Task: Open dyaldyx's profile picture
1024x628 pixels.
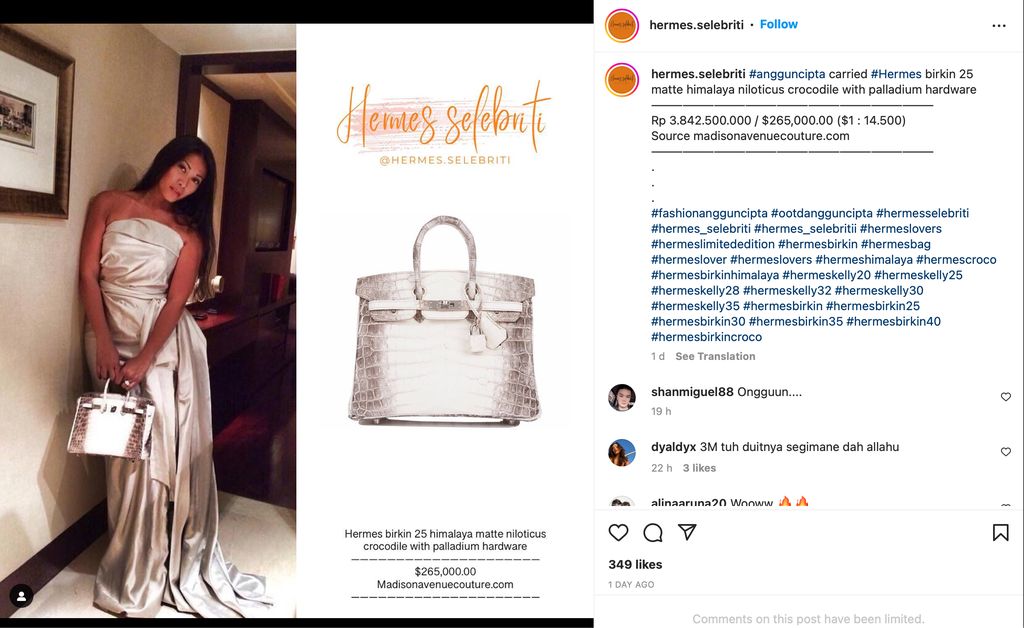Action: point(622,452)
